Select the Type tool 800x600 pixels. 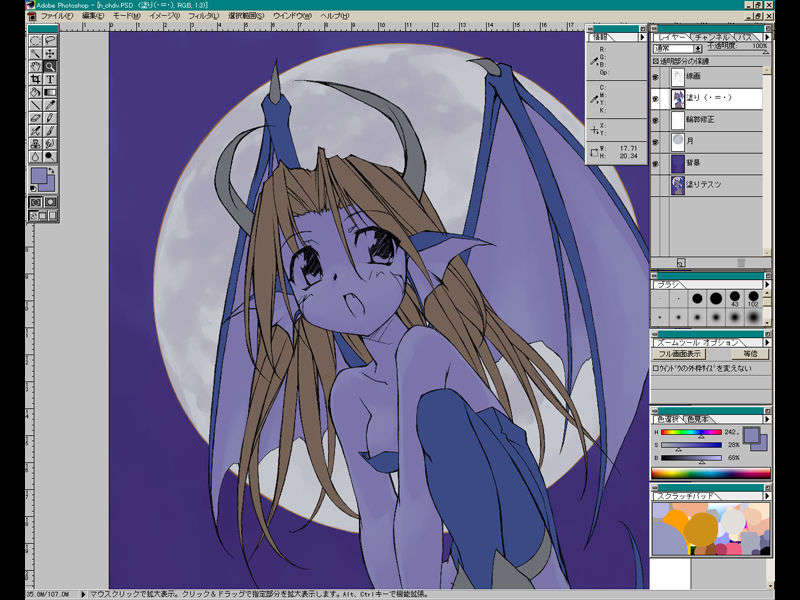tap(50, 79)
